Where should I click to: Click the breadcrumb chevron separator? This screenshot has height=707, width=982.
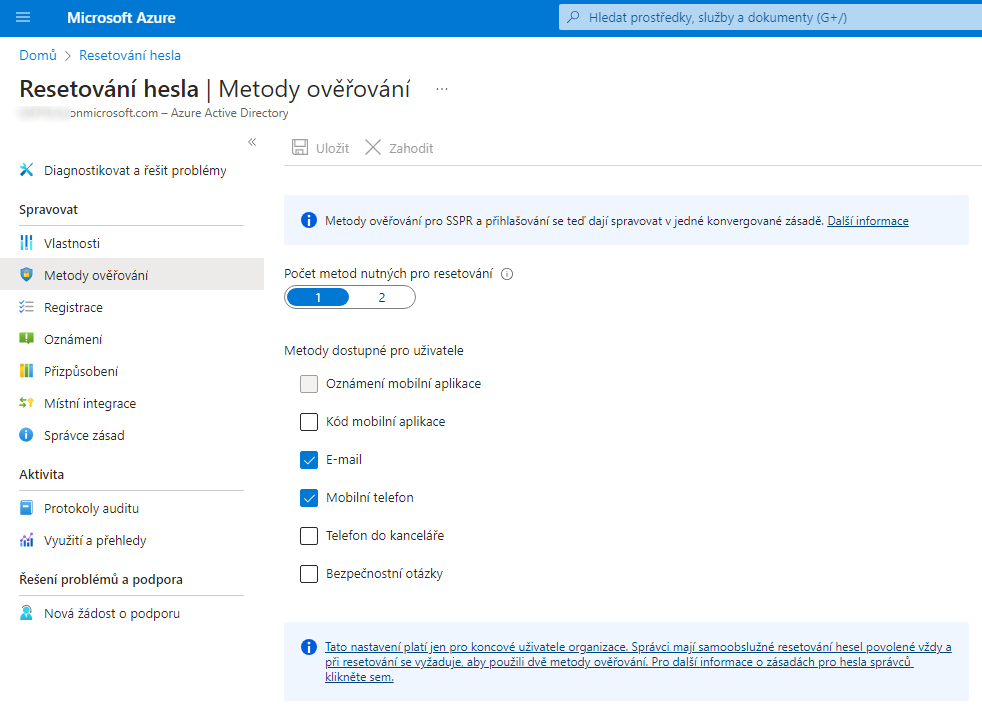click(x=68, y=56)
